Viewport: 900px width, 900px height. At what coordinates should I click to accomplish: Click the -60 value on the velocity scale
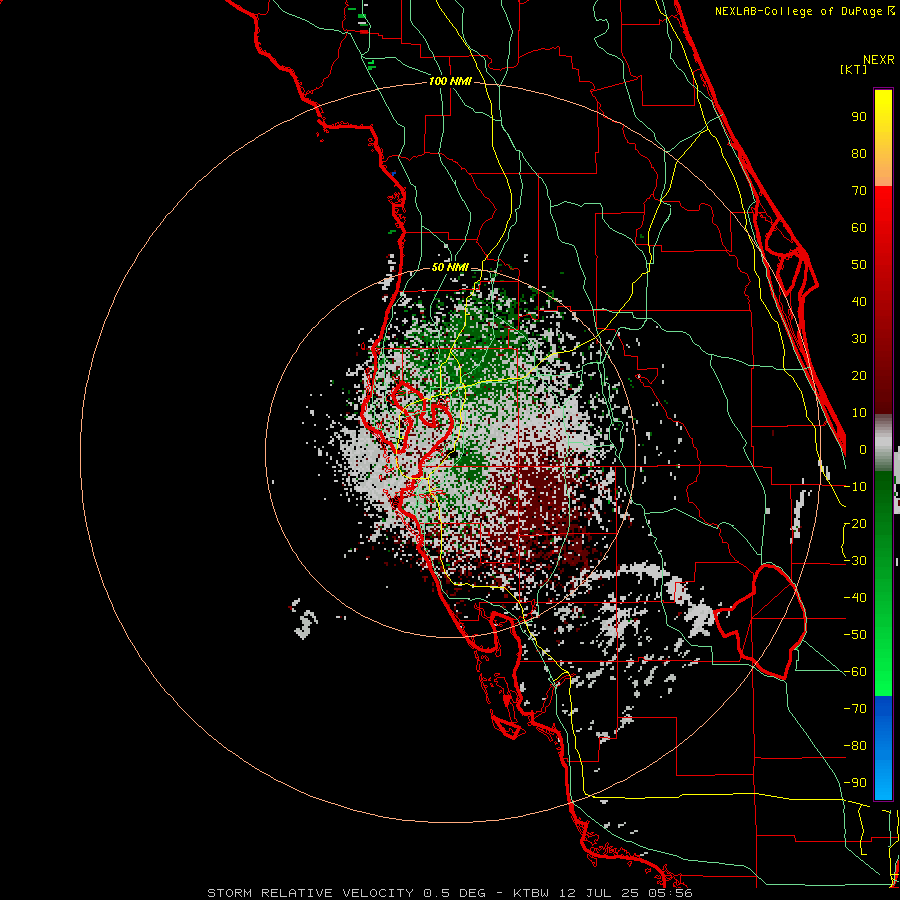pyautogui.click(x=855, y=672)
